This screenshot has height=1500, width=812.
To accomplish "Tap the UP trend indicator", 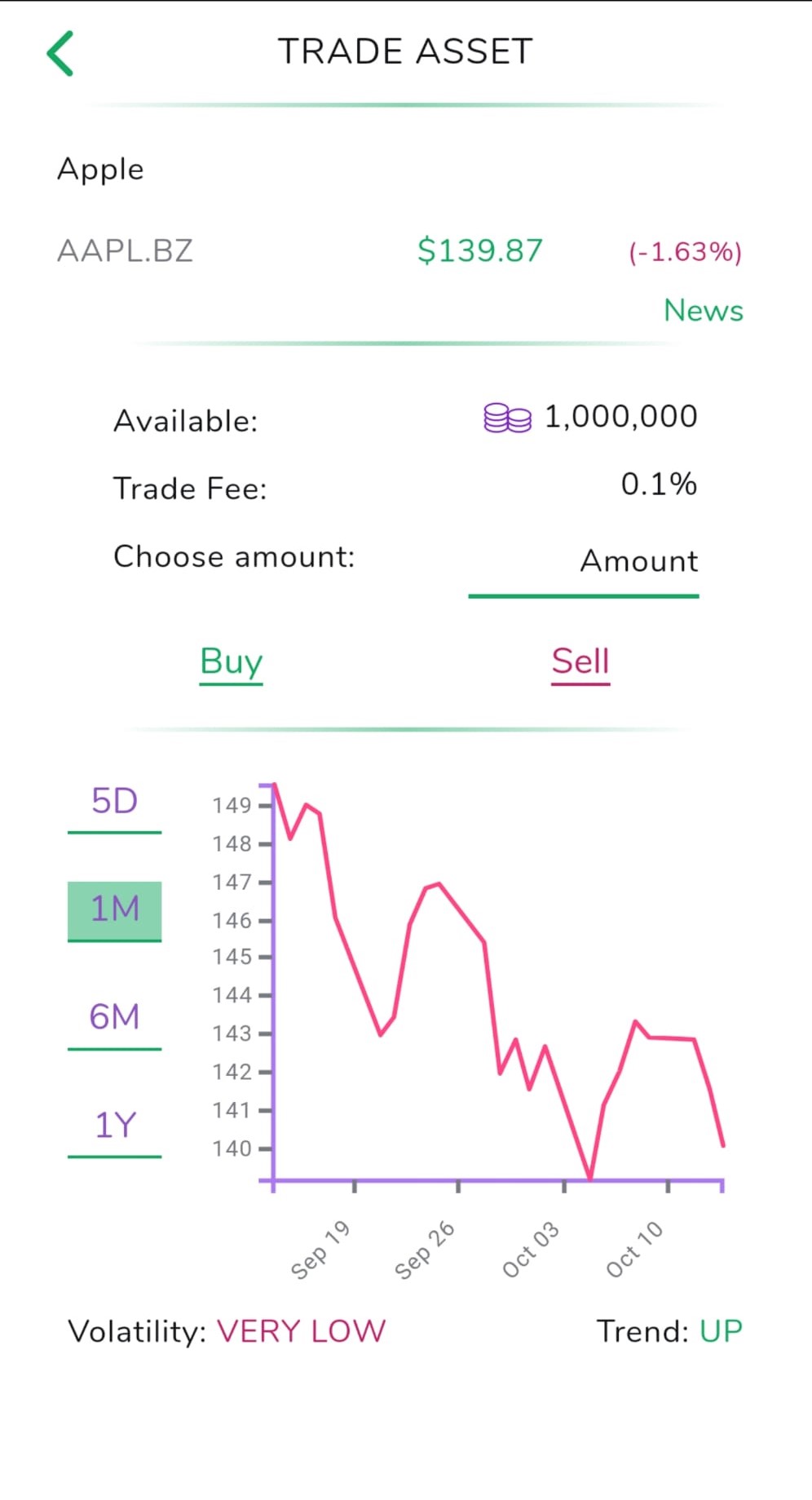I will coord(721,1332).
